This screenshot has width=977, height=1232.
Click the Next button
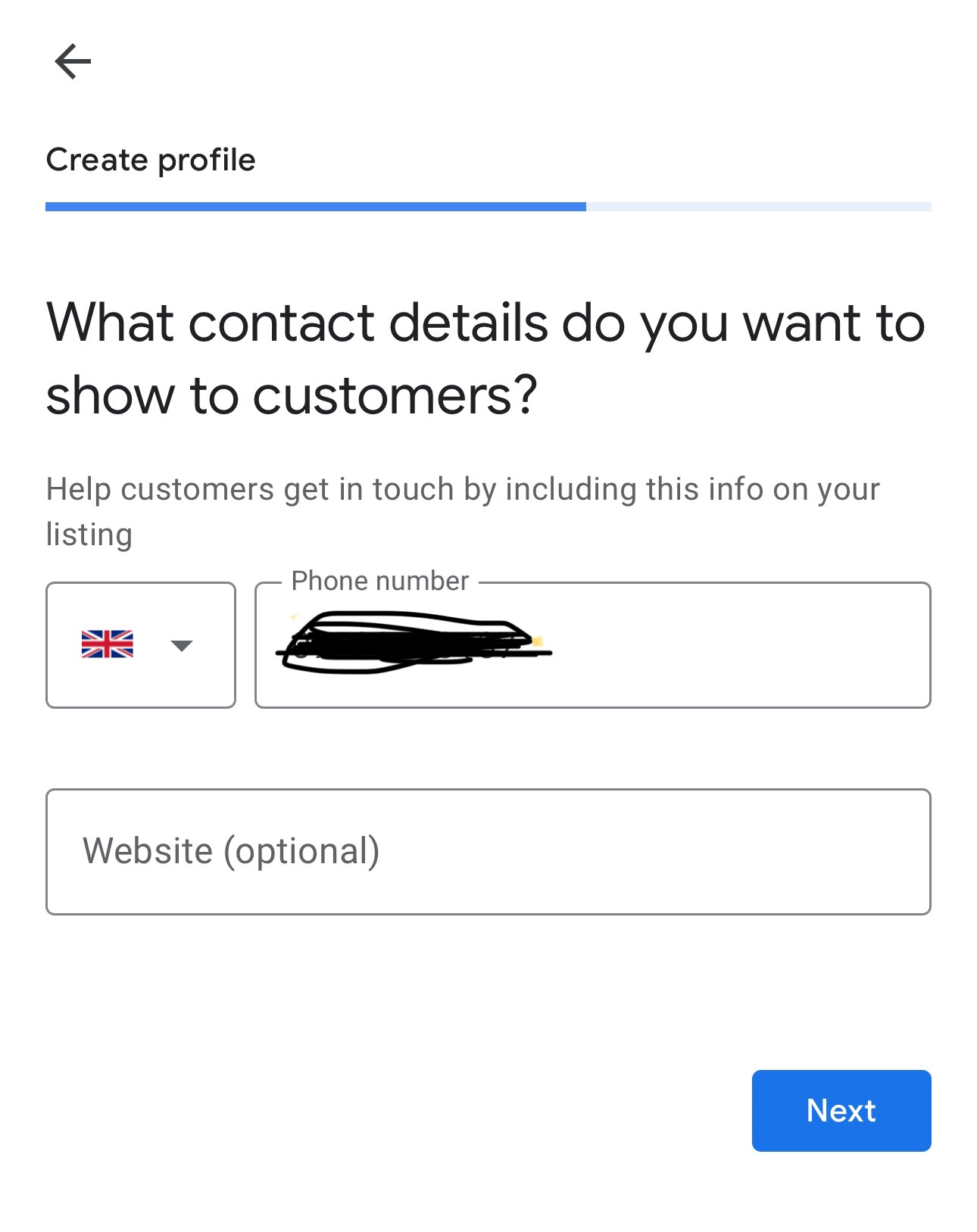coord(841,1111)
